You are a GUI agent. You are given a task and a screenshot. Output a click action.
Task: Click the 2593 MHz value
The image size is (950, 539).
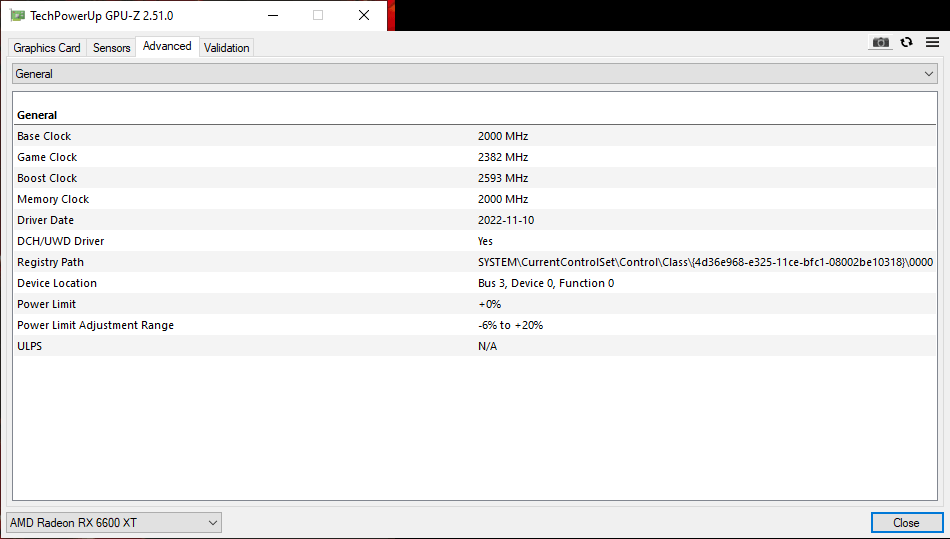tap(503, 178)
